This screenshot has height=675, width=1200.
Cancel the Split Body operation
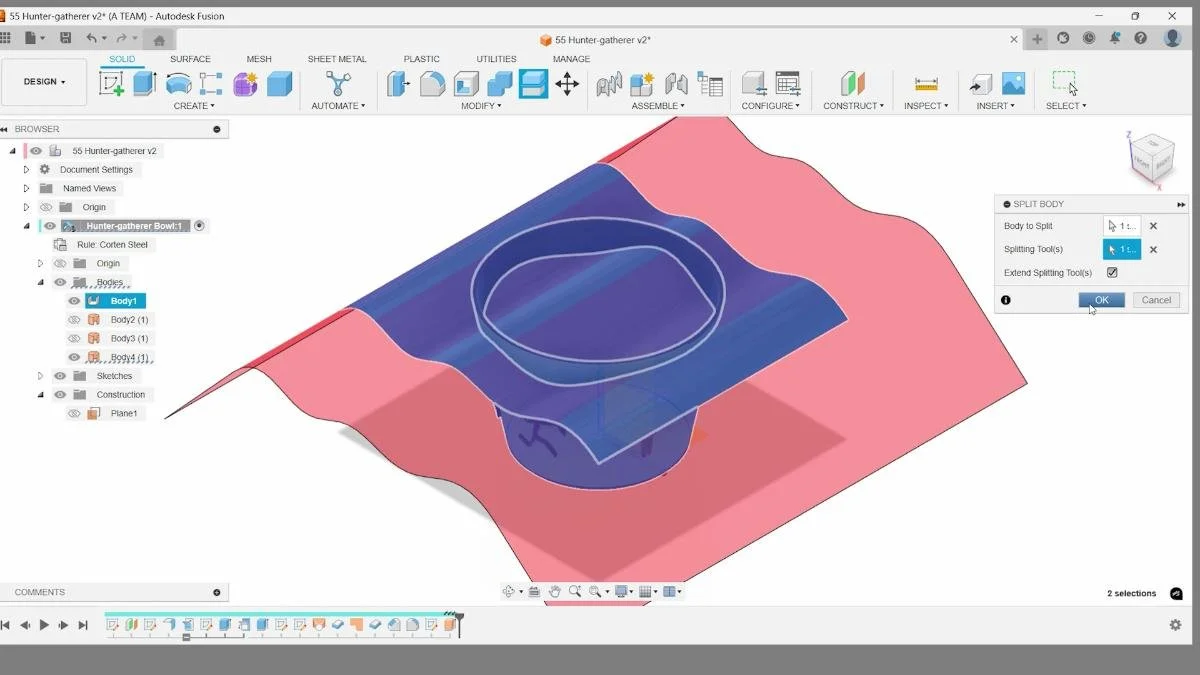1156,300
